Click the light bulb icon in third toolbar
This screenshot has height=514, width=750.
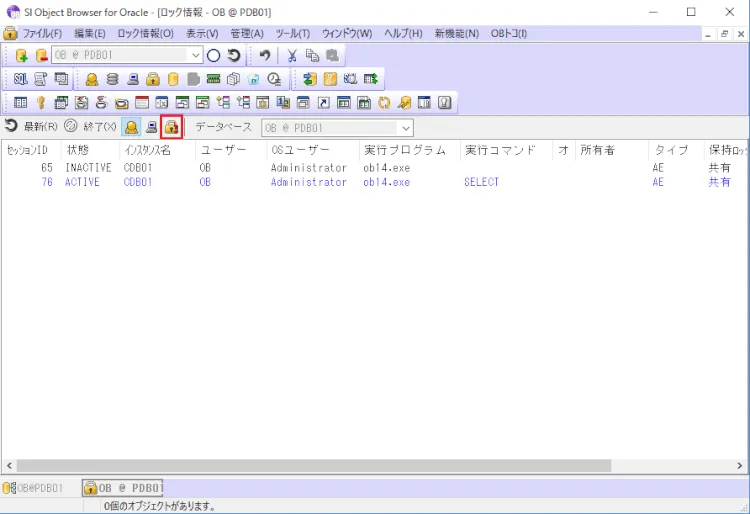[445, 102]
